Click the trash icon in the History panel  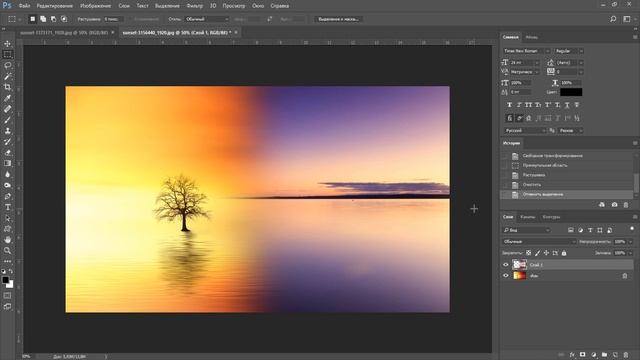click(626, 204)
